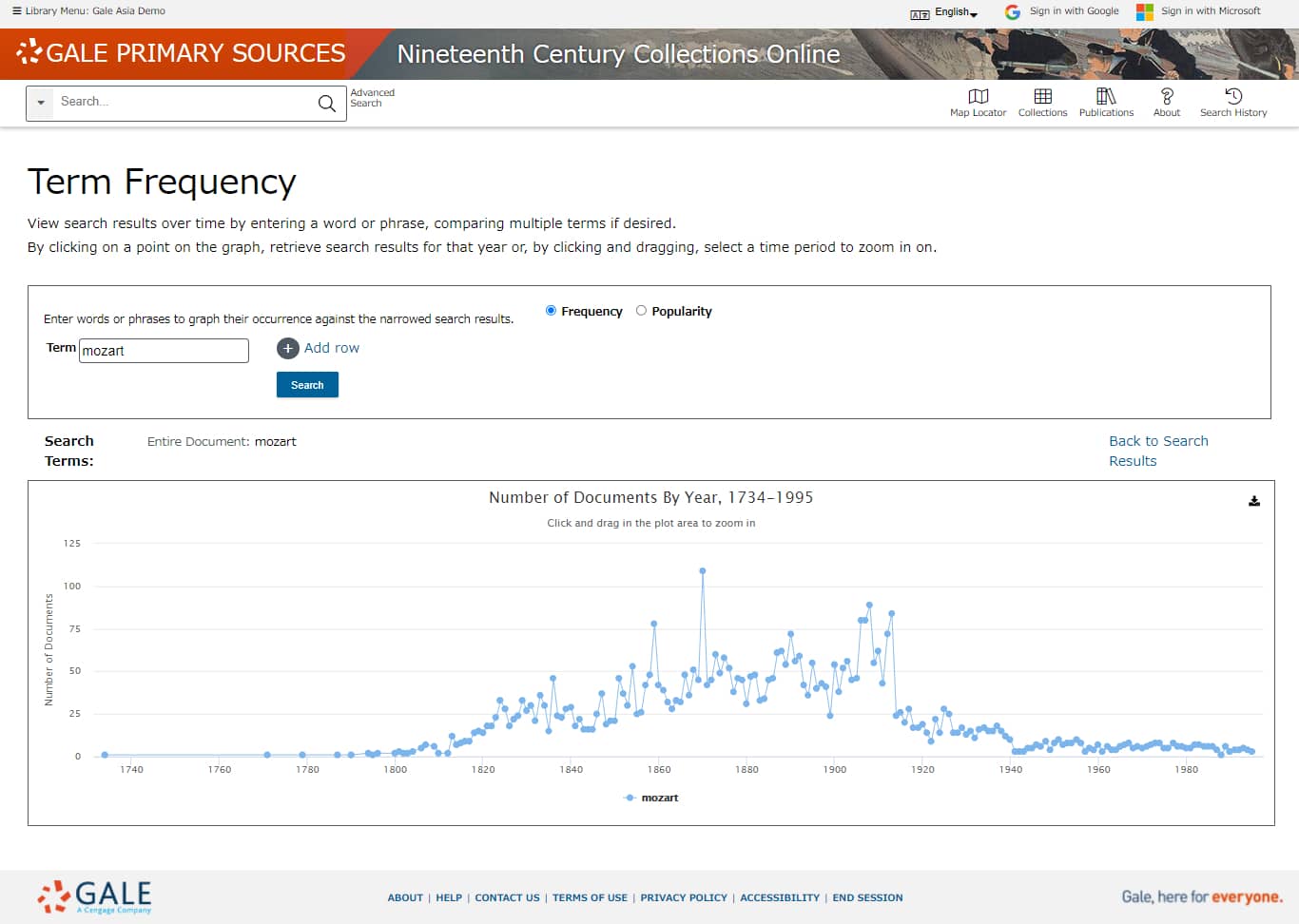Open the footer ABOUT link
Screen dimensions: 1299x924
(x=405, y=897)
